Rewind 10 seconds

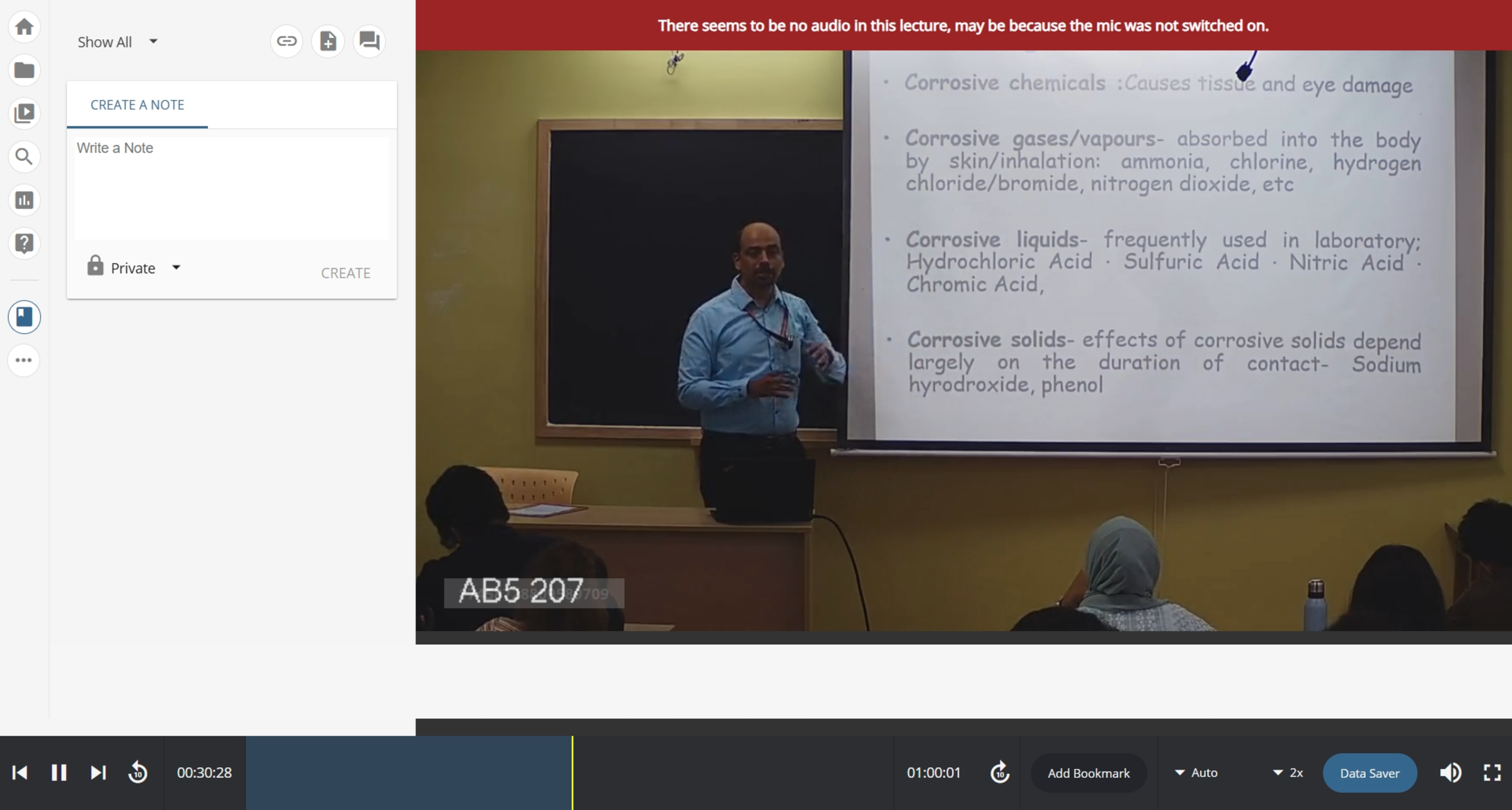point(137,773)
